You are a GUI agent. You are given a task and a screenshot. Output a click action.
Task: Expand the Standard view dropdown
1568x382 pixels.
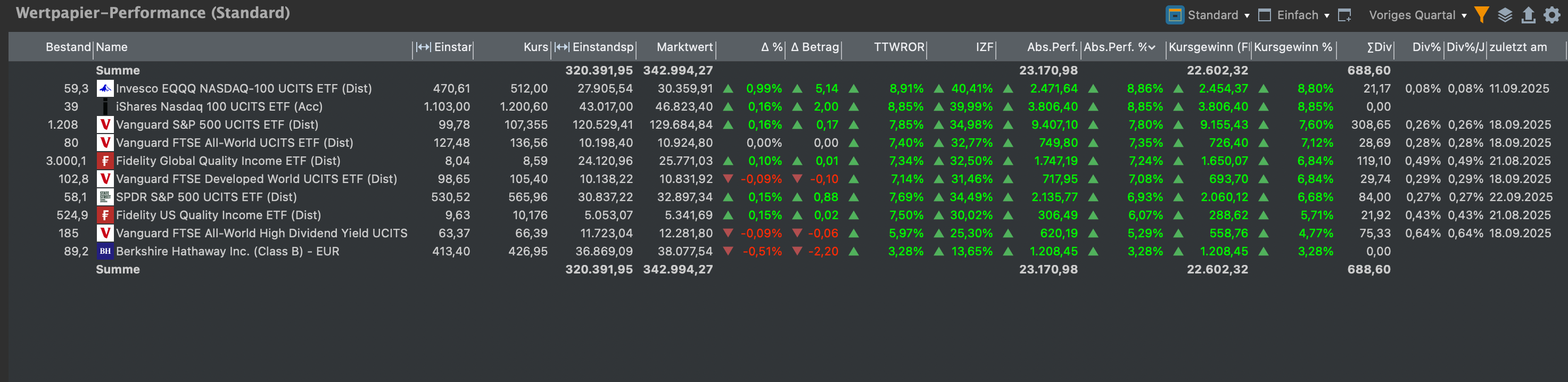tap(1247, 16)
